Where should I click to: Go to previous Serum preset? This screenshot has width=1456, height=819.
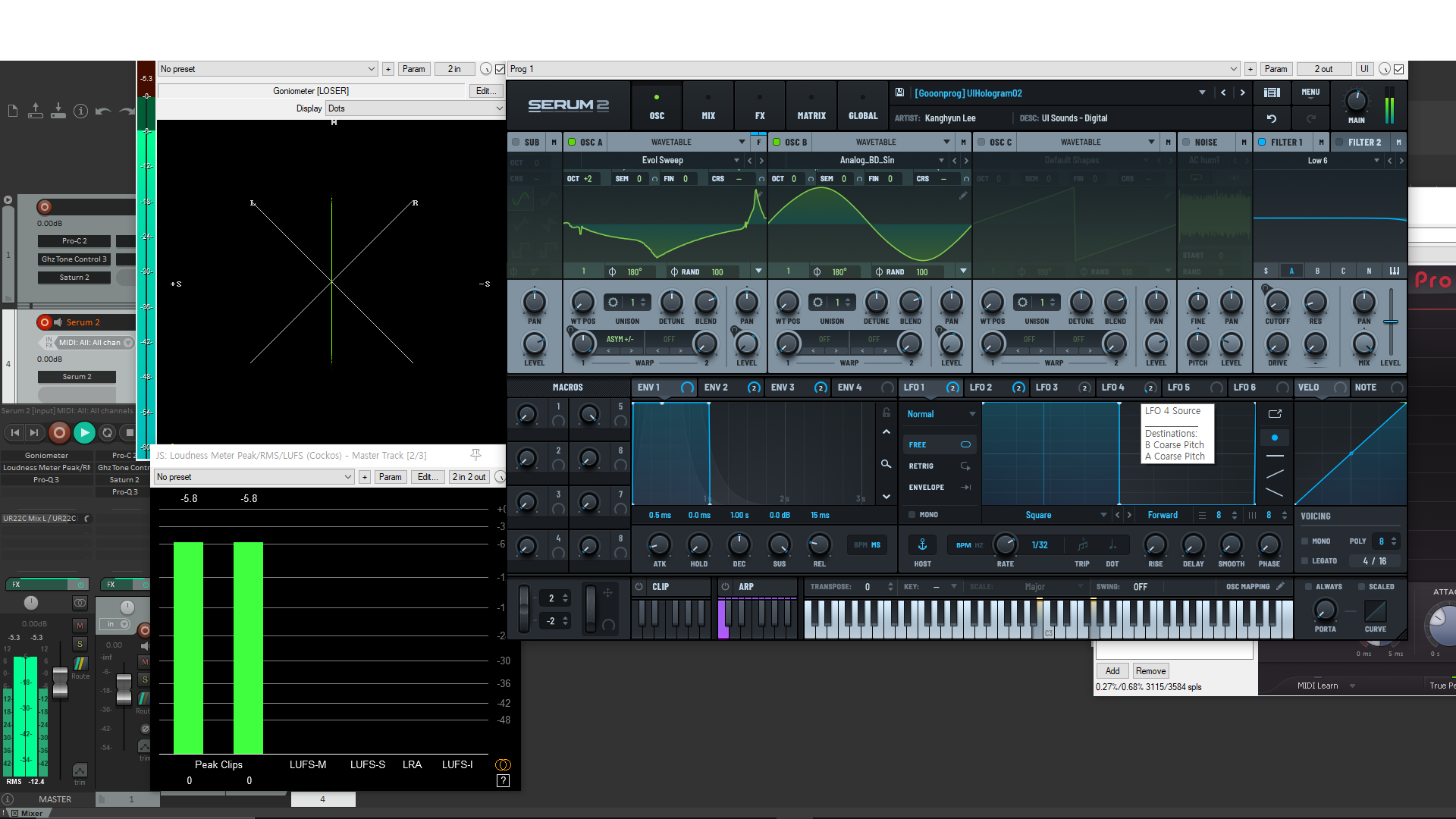1223,93
